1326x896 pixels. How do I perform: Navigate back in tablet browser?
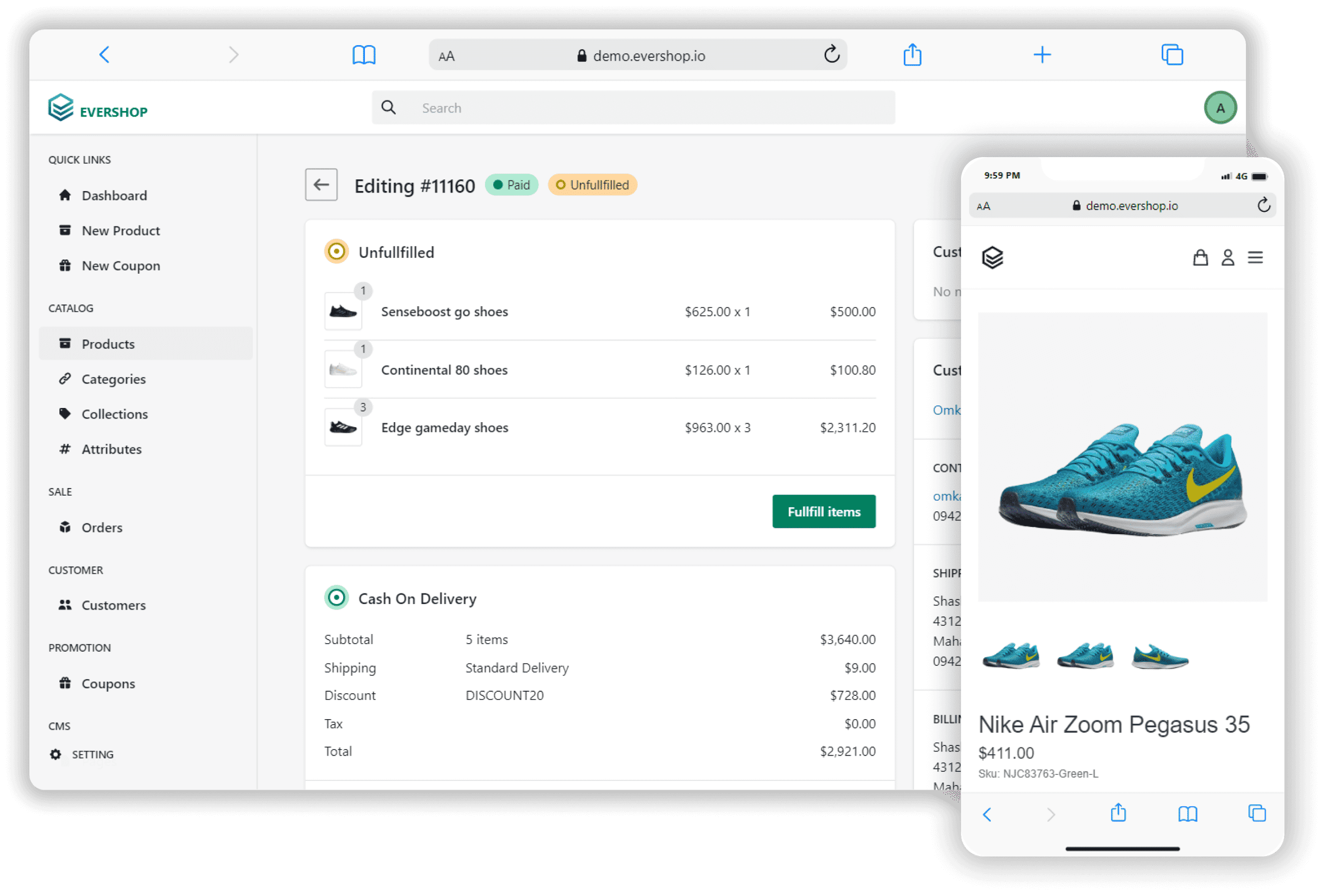(104, 55)
